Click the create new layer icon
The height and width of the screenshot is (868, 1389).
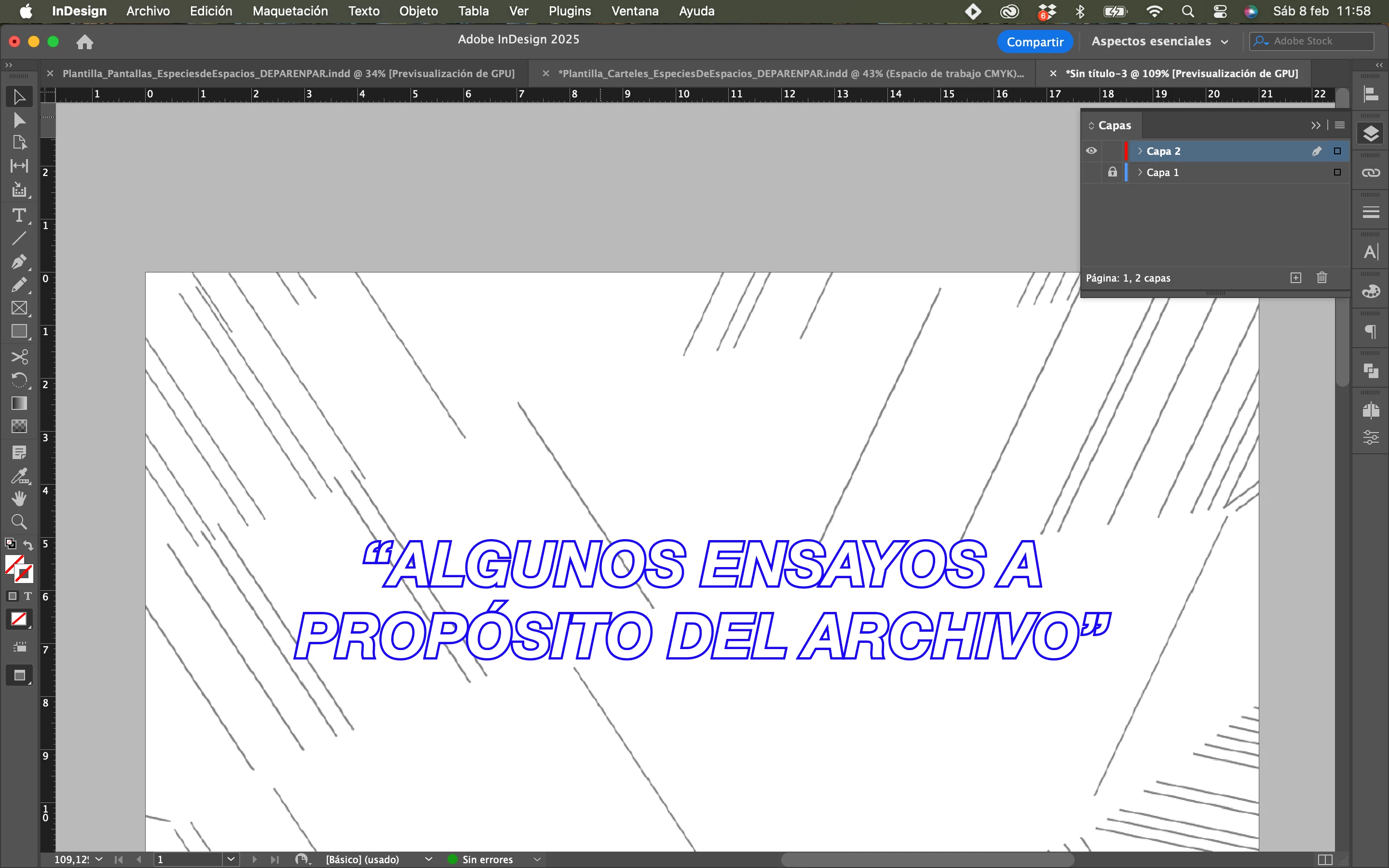tap(1295, 278)
